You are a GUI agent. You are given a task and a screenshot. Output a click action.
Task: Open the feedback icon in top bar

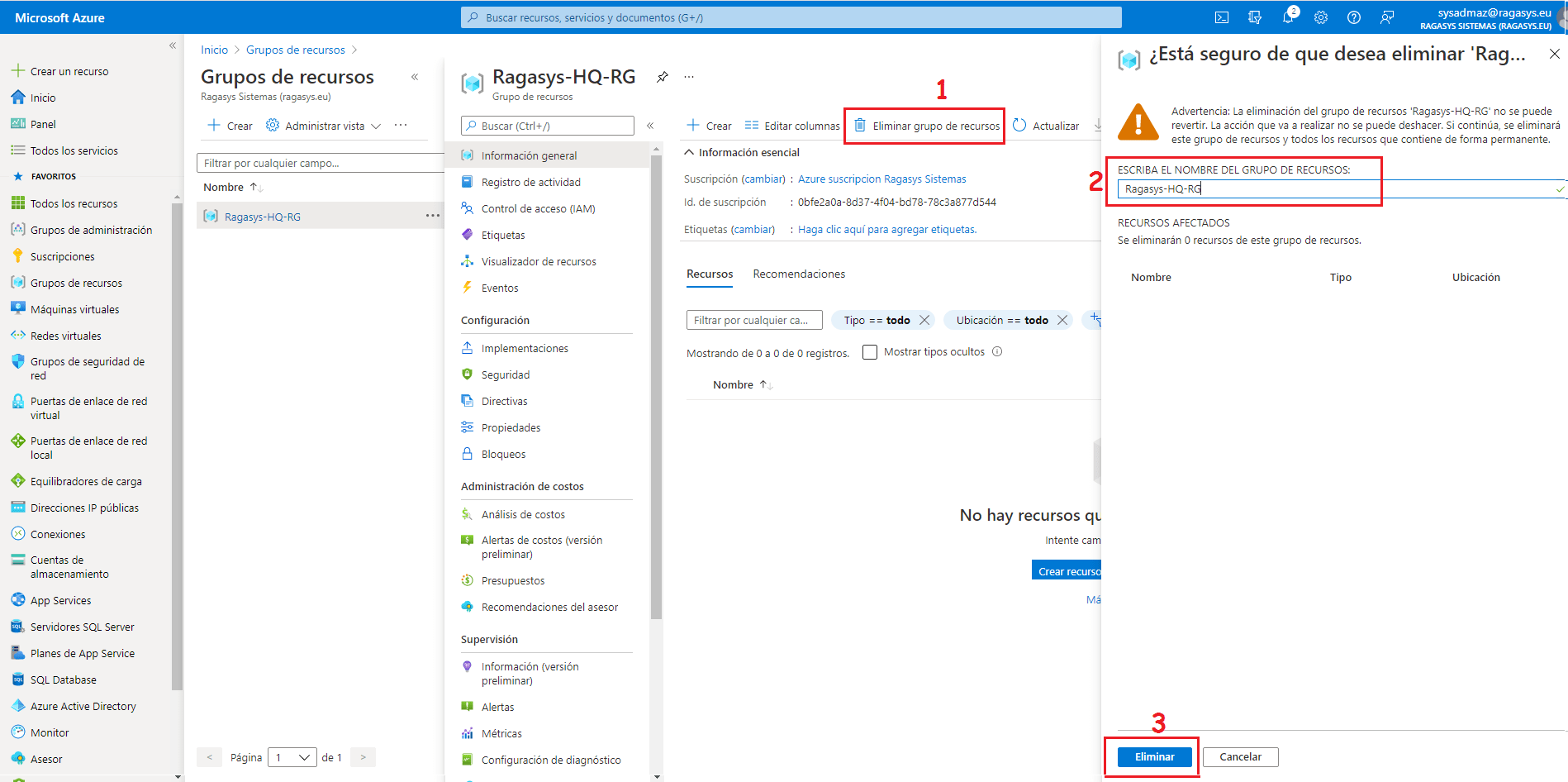click(1387, 17)
